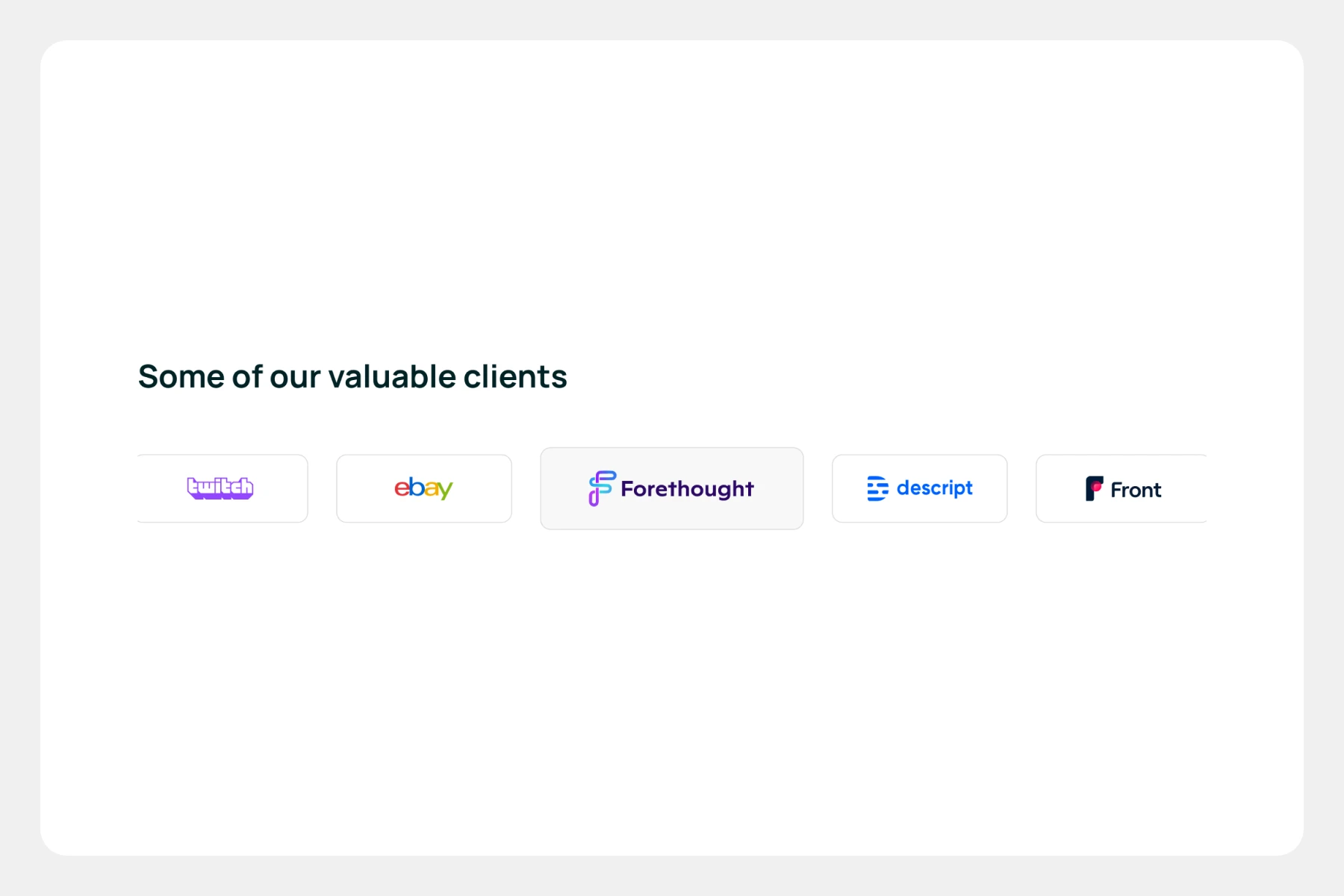The image size is (1344, 896).
Task: Click the Front logo mark icon
Action: pos(1094,488)
